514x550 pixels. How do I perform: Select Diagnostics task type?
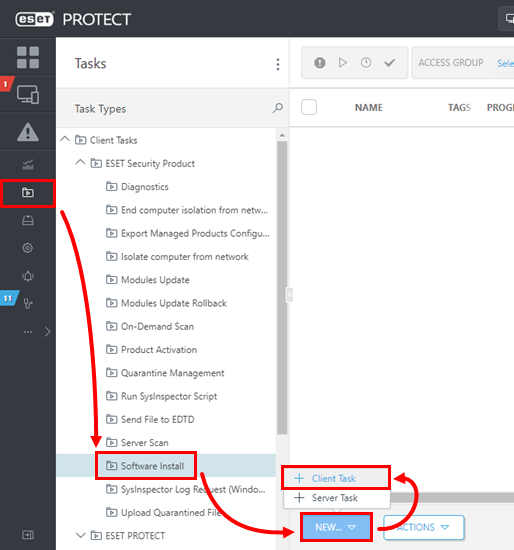(145, 187)
